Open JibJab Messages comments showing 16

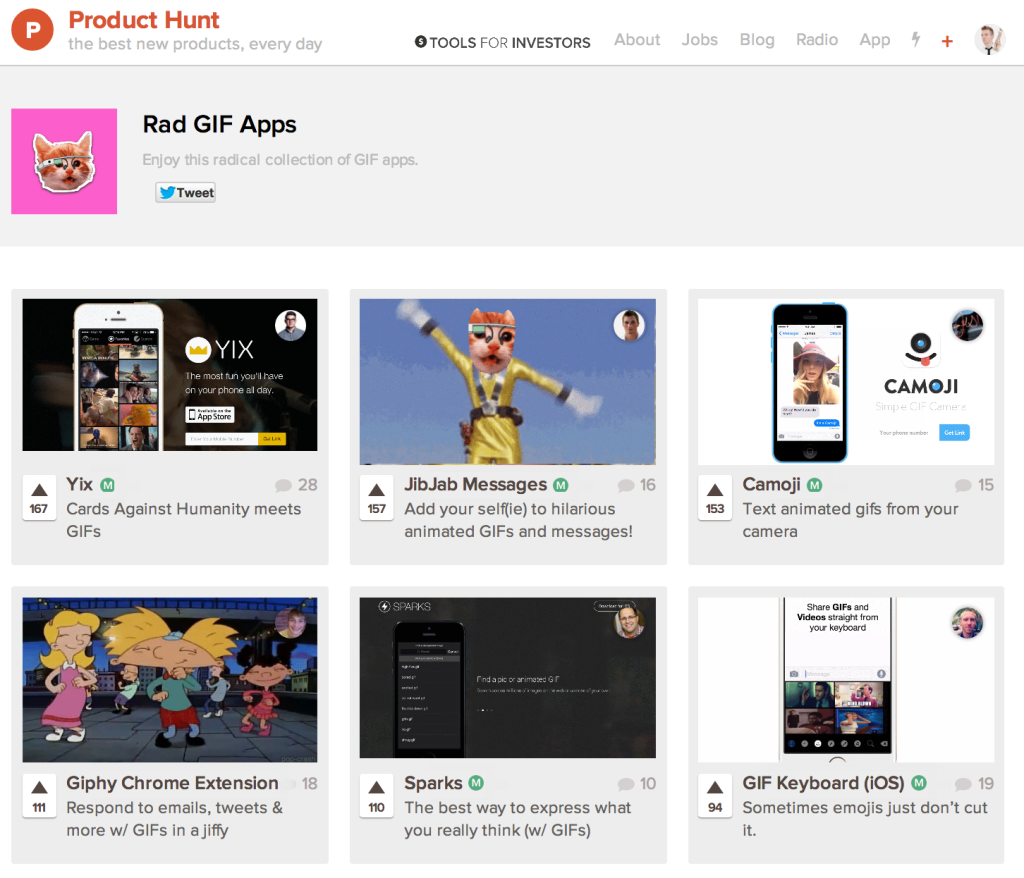pos(637,485)
